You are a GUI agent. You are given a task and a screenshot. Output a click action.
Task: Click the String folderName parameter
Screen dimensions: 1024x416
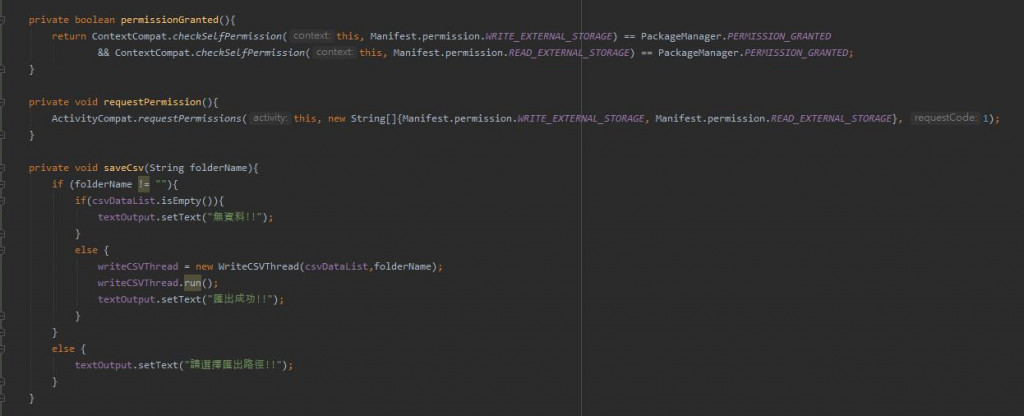[x=199, y=168]
